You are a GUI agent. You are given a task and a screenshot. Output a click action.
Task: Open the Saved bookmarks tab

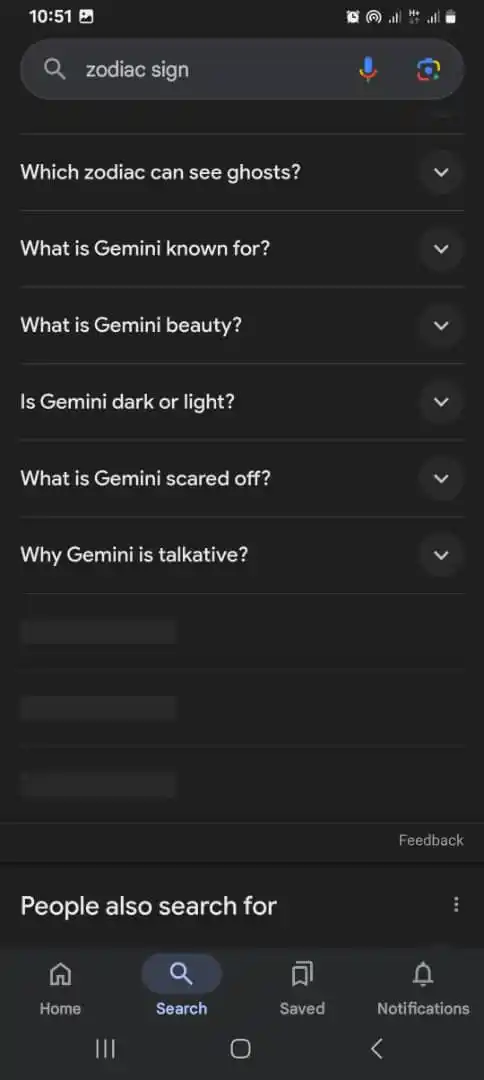[x=302, y=987]
